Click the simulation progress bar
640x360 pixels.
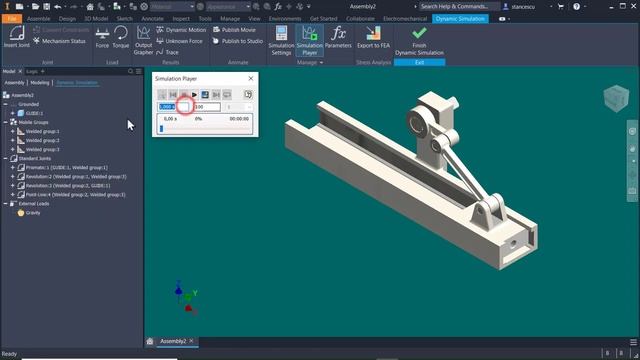coord(204,129)
